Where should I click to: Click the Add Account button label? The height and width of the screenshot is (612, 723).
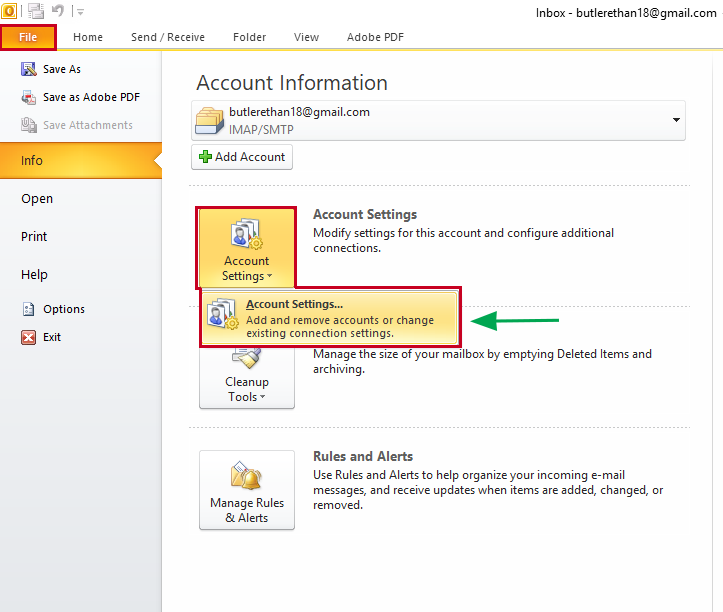click(x=250, y=157)
